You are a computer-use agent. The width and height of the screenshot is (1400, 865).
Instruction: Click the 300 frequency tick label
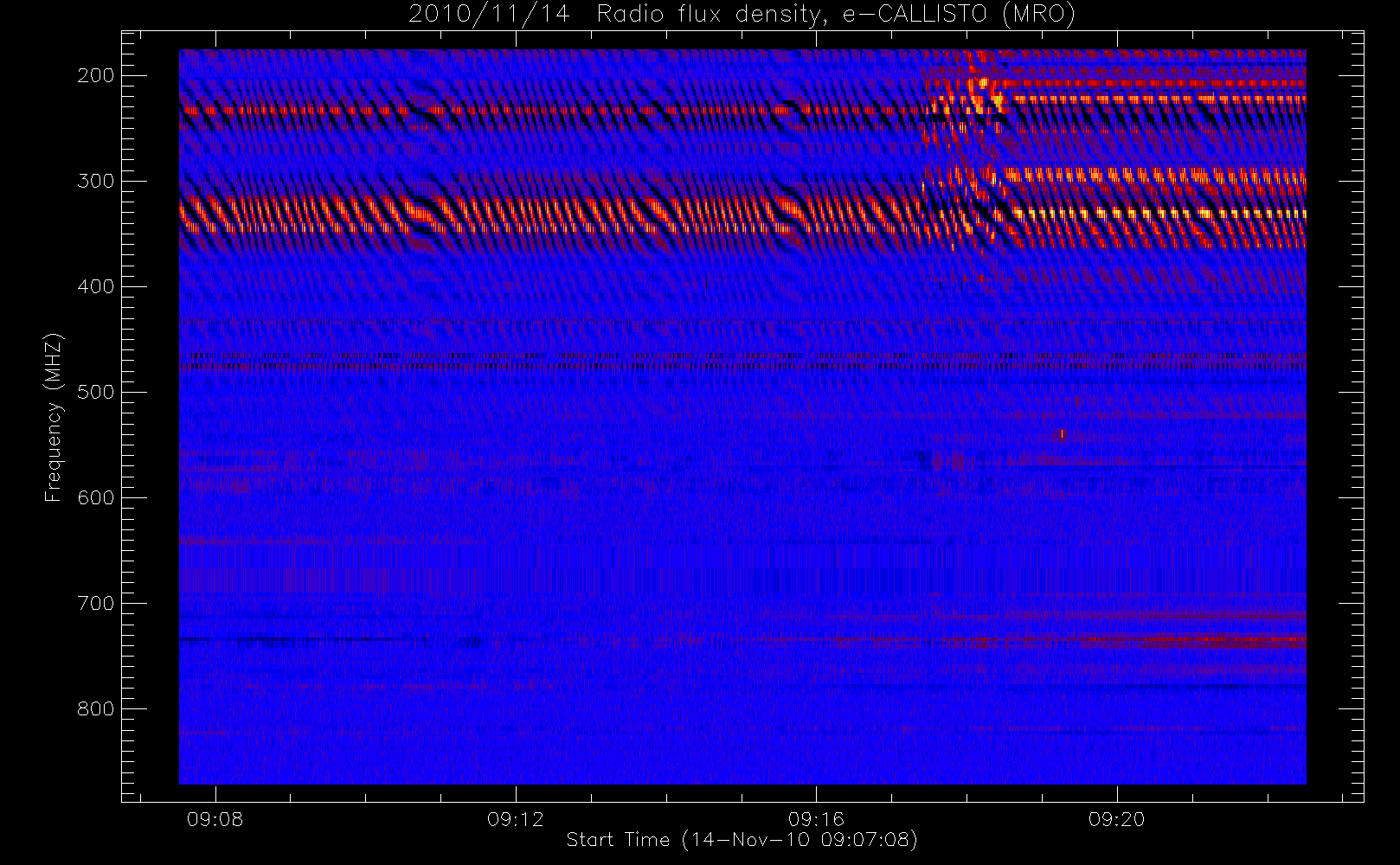point(95,181)
